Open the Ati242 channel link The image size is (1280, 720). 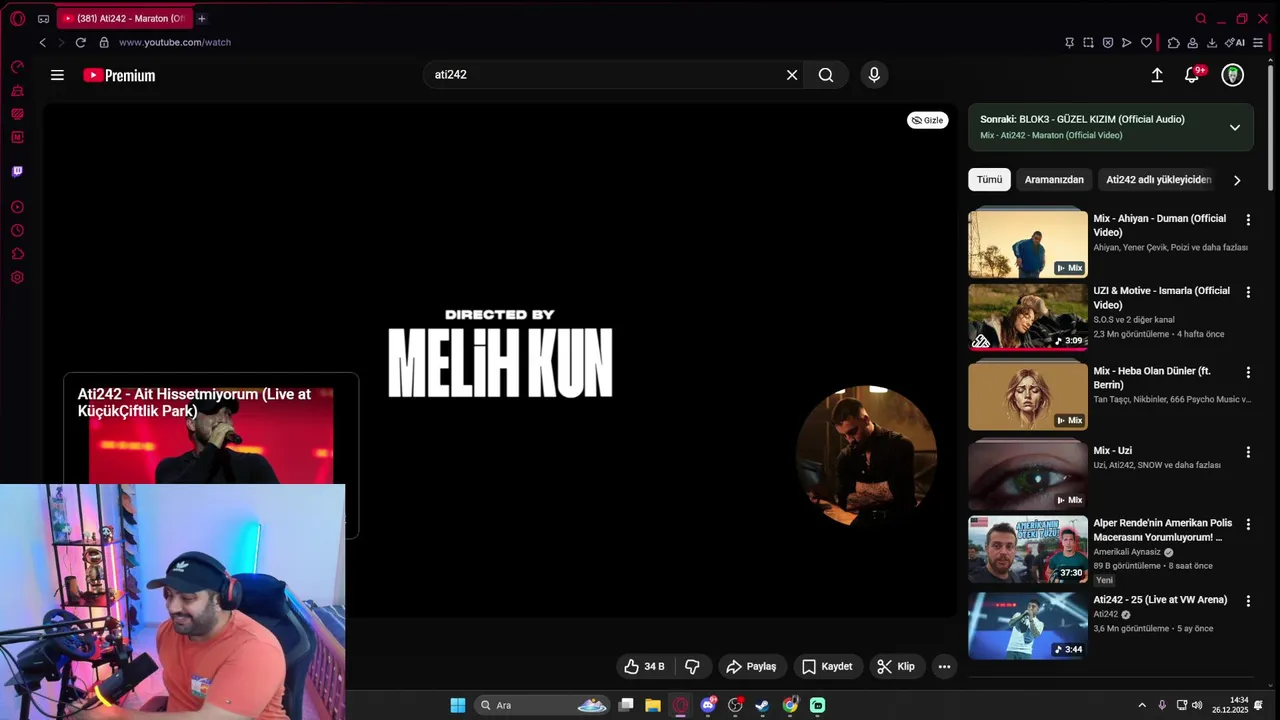1105,614
